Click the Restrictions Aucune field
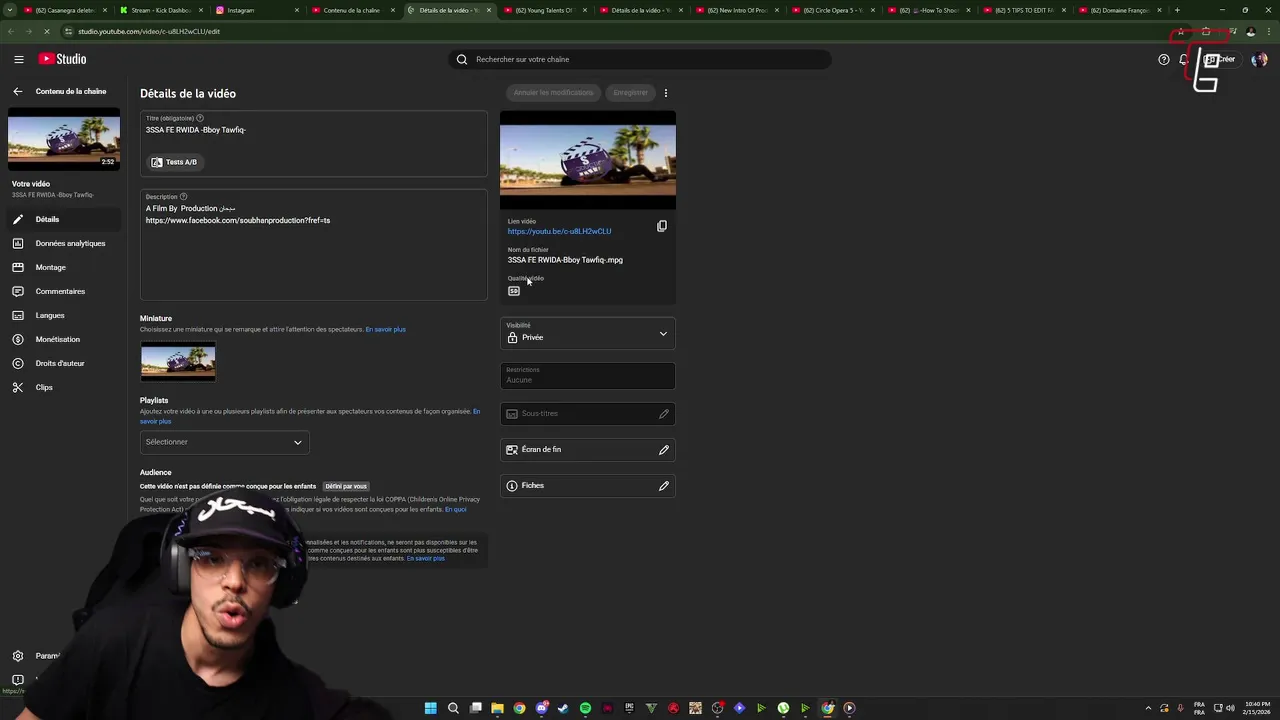 click(587, 375)
